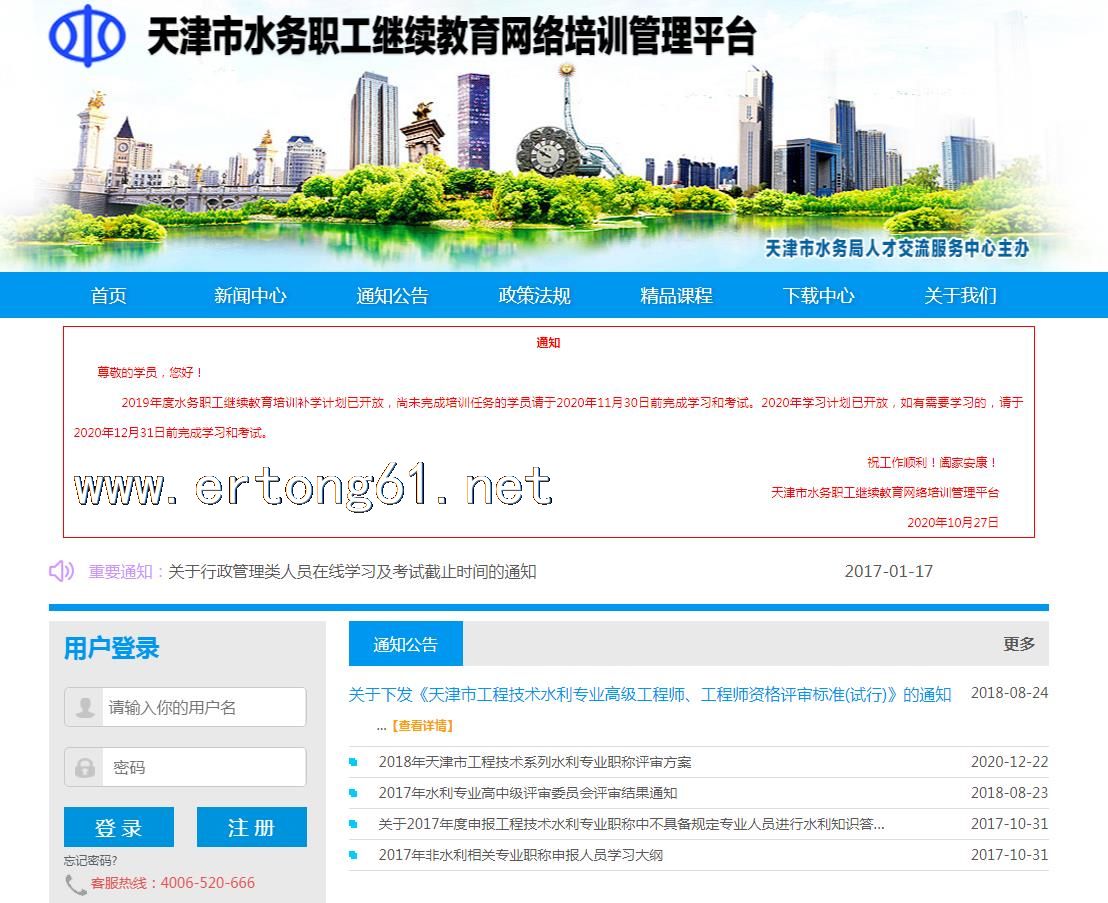Click 更多 to view more notices
The width and height of the screenshot is (1108, 903).
pos(1019,644)
